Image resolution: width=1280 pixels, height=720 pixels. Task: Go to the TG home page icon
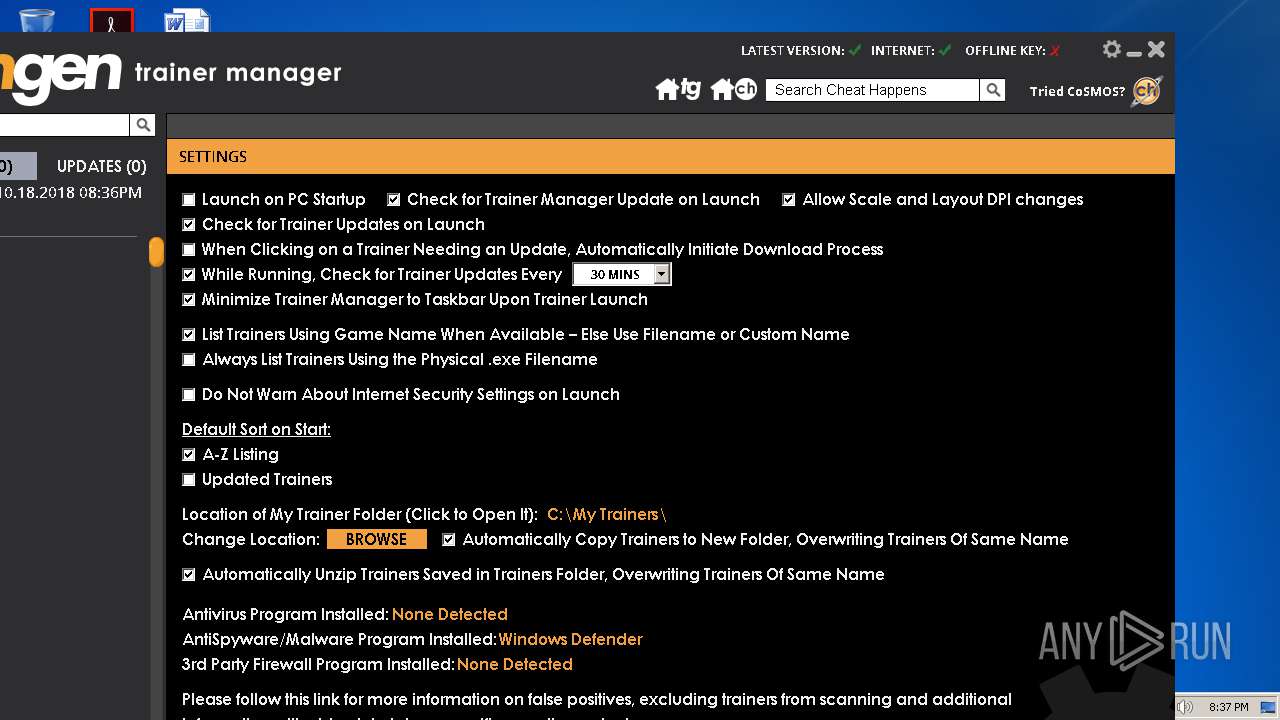(678, 89)
